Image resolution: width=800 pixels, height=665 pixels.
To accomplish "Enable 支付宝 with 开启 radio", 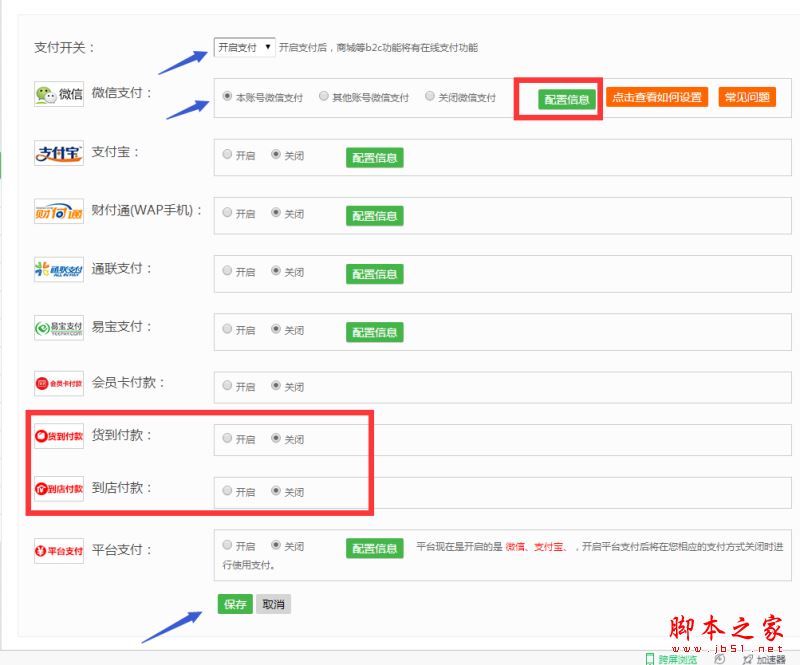I will pos(227,154).
